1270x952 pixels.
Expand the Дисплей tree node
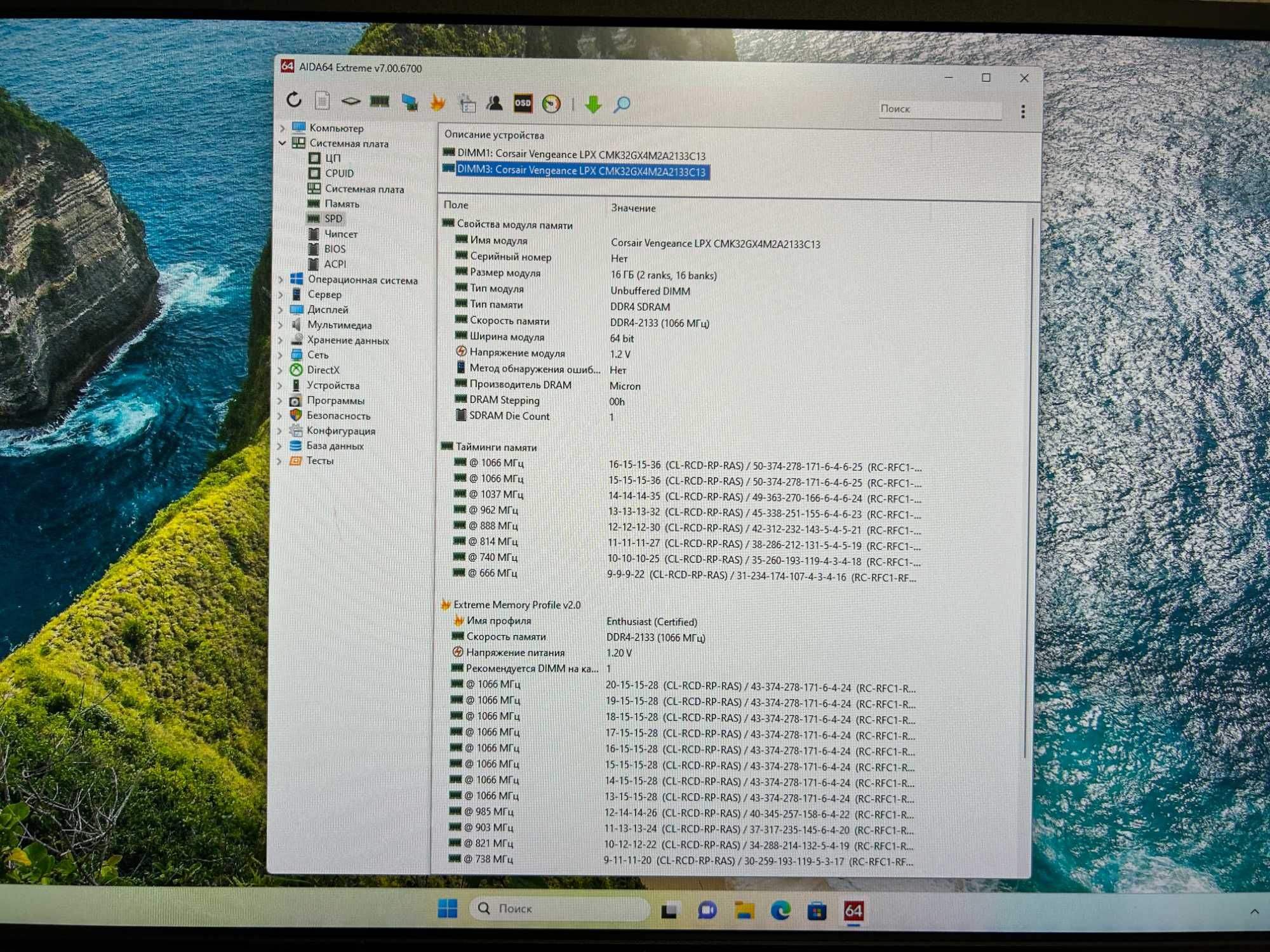tap(281, 310)
